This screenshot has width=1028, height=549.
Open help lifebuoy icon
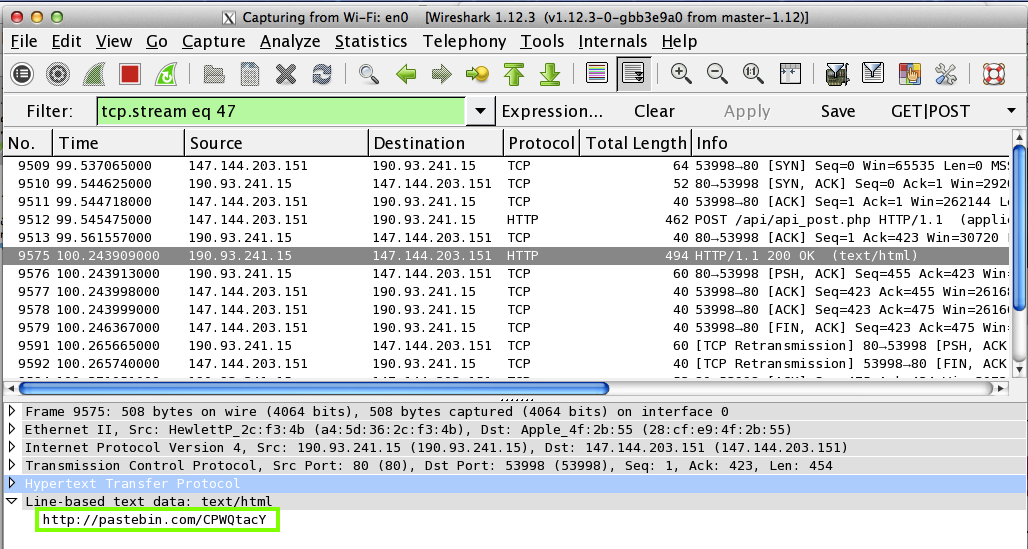click(x=994, y=74)
